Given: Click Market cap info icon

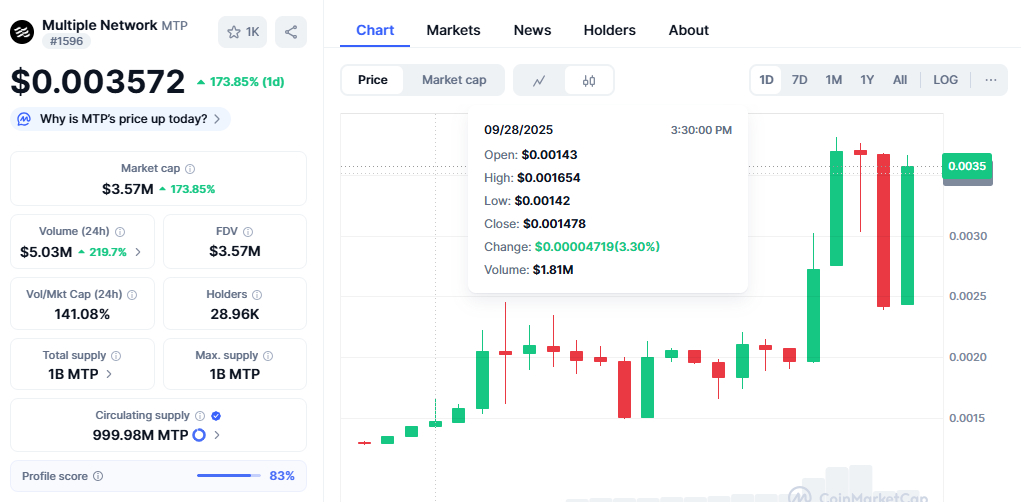Looking at the screenshot, I should (190, 169).
